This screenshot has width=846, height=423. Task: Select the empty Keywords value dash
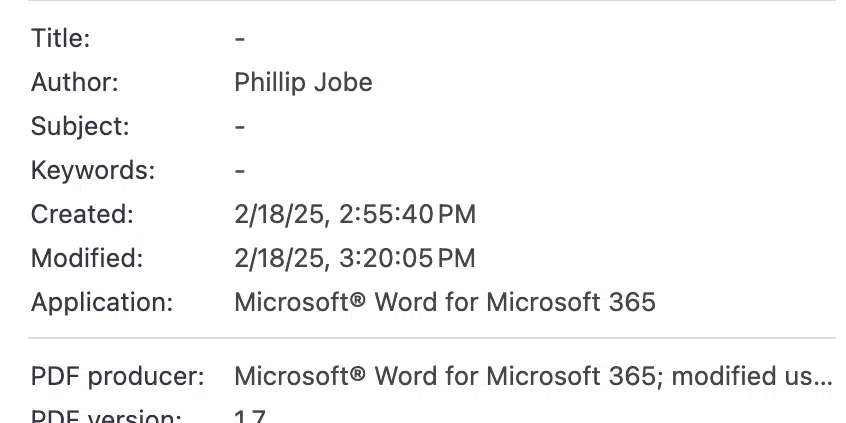tap(240, 171)
